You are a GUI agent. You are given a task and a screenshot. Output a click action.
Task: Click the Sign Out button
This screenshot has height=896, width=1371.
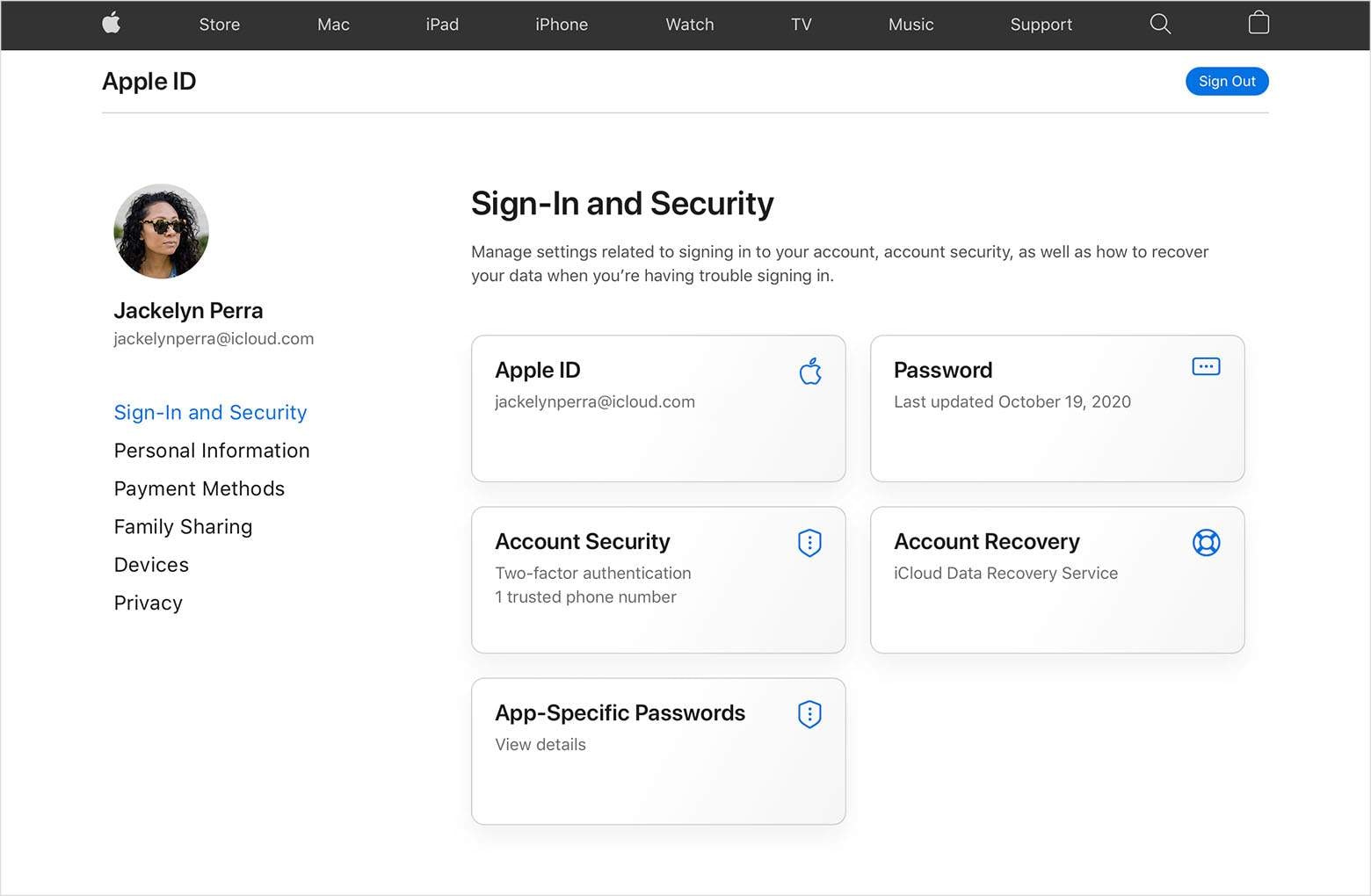pyautogui.click(x=1227, y=81)
